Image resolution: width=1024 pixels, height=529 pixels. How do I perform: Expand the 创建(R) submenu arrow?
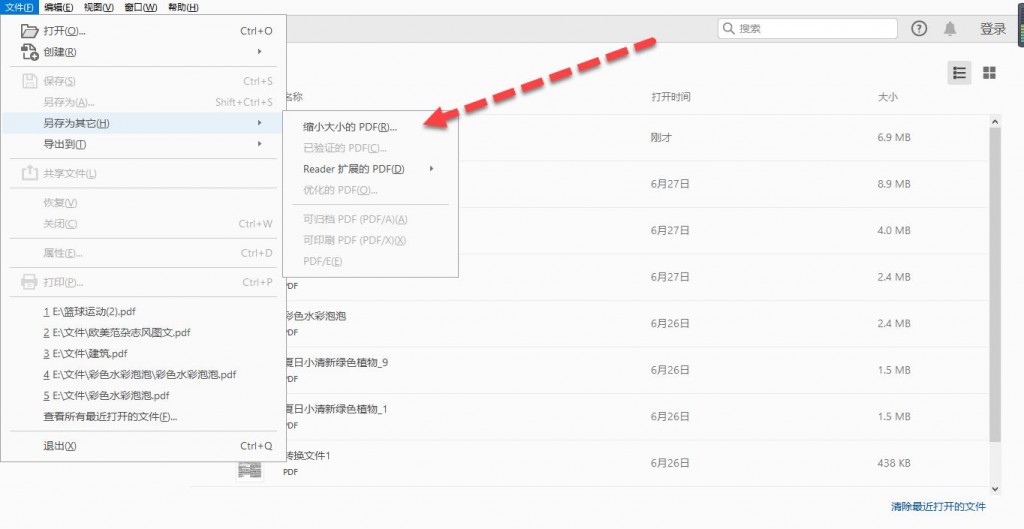(259, 52)
